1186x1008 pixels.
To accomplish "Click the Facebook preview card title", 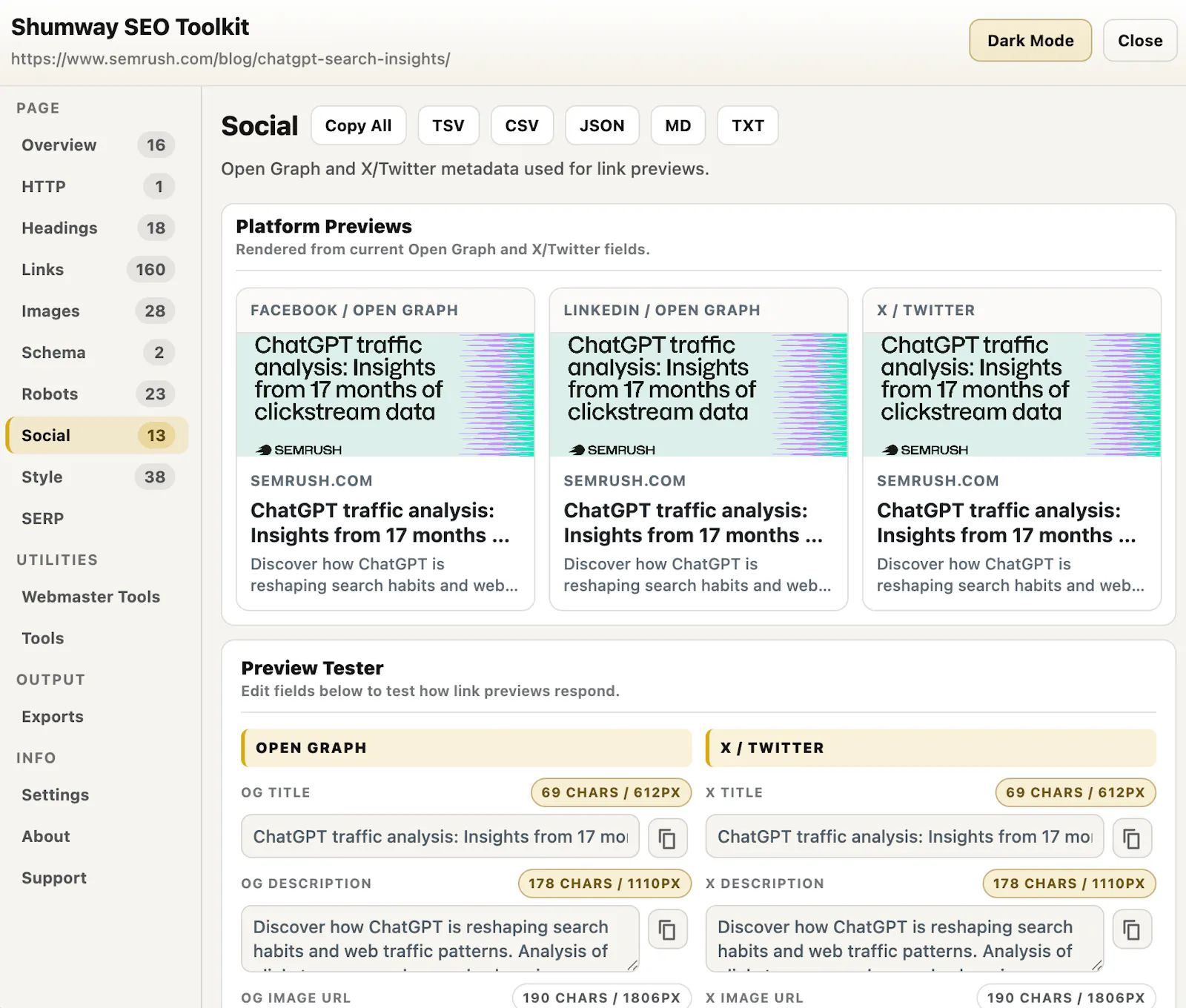I will pyautogui.click(x=380, y=523).
